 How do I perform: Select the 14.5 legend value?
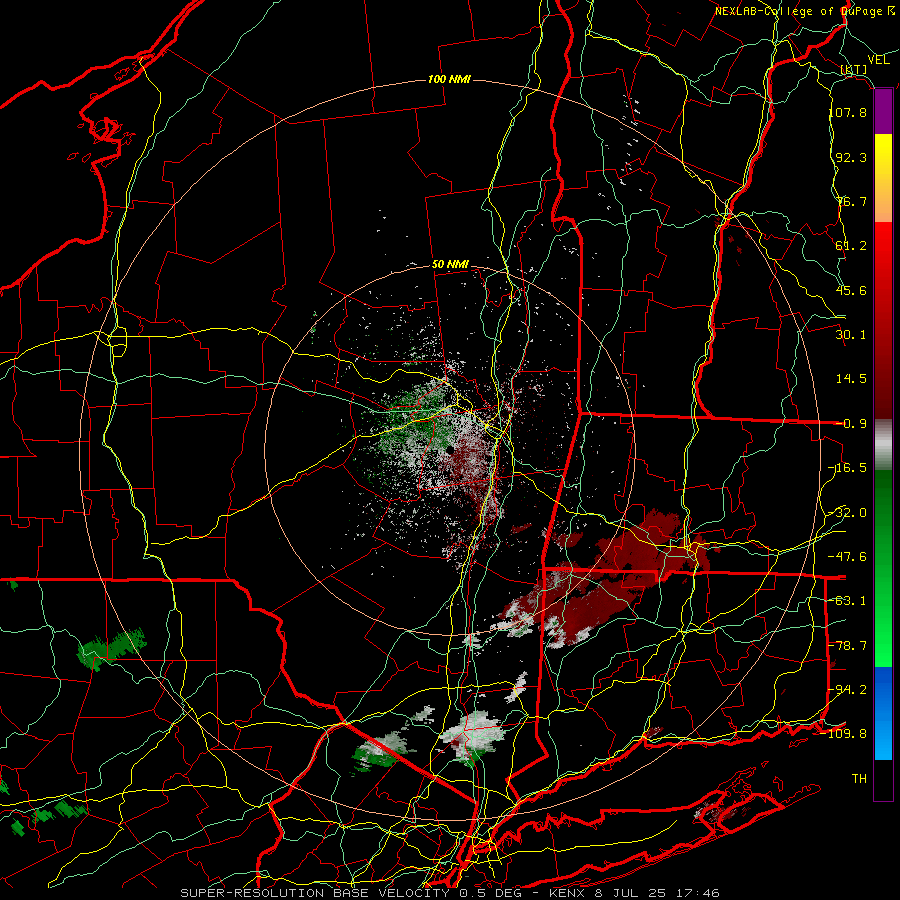851,379
